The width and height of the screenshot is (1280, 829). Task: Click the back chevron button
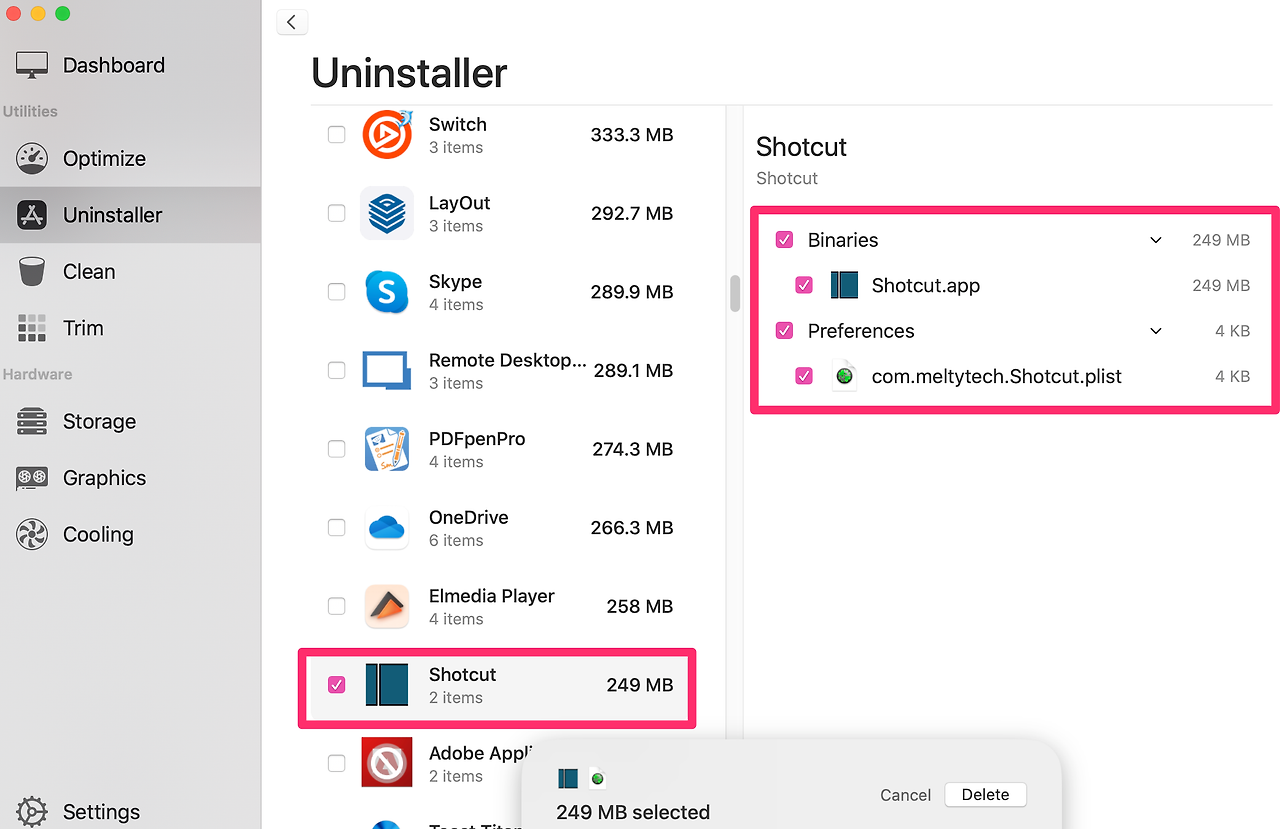[x=292, y=22]
